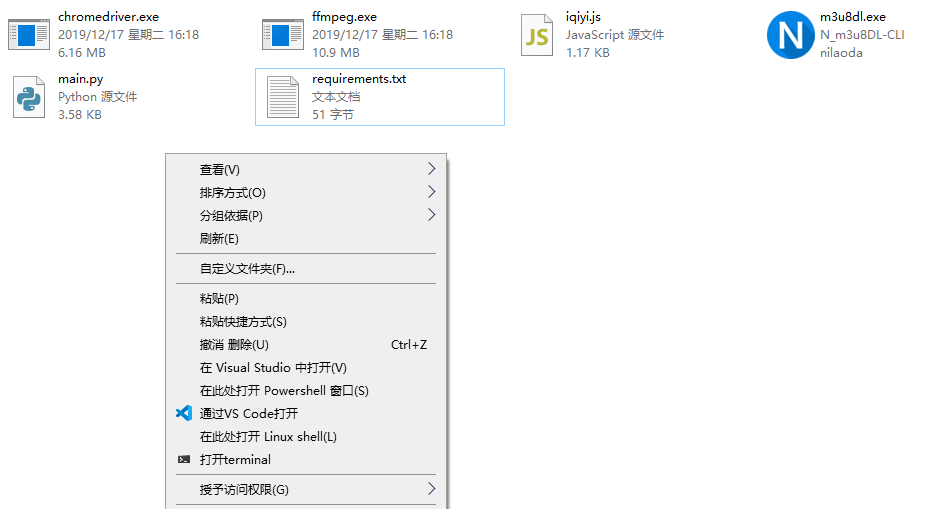Click the ffmpeg.exe file name

[x=344, y=17]
